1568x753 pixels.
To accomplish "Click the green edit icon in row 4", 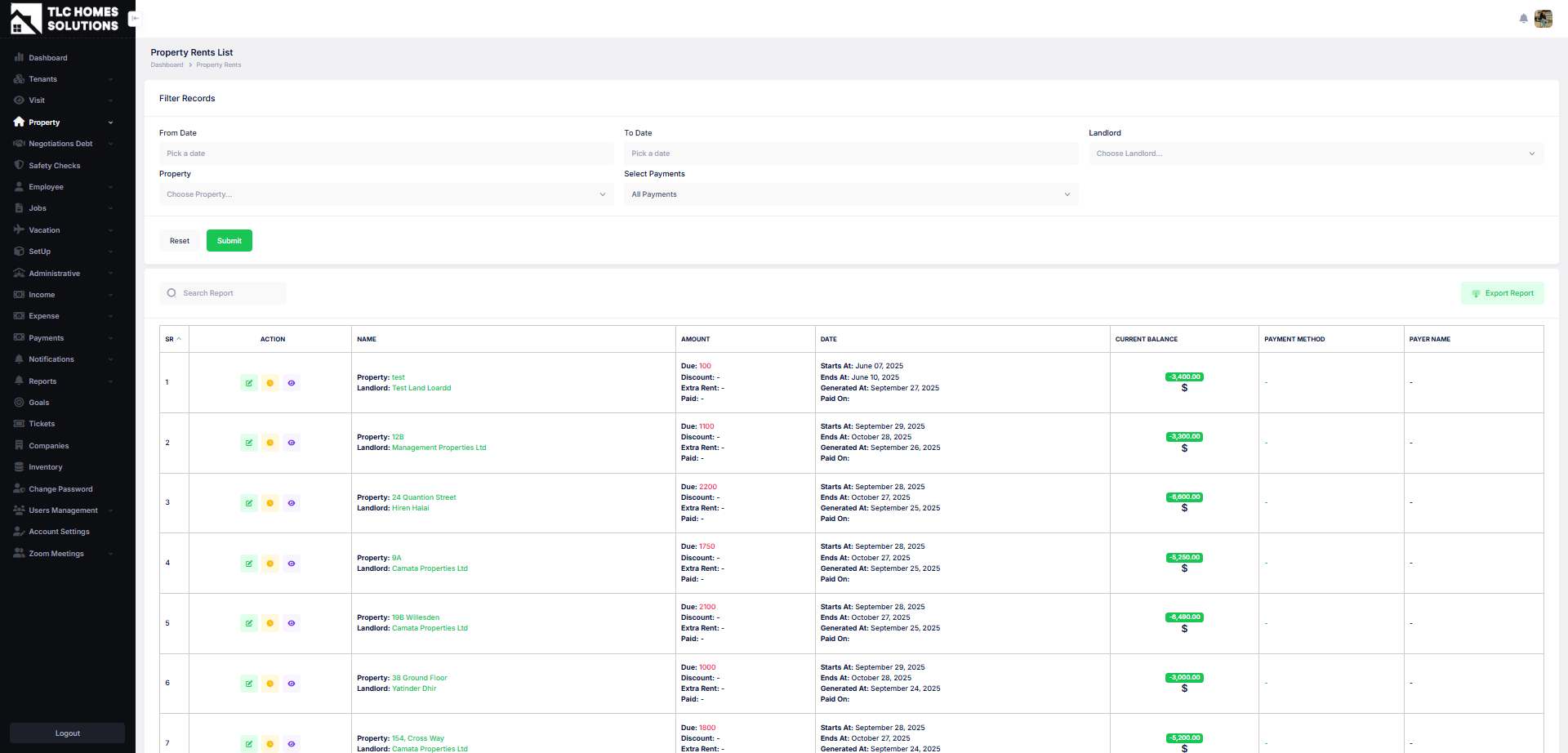I will (249, 564).
